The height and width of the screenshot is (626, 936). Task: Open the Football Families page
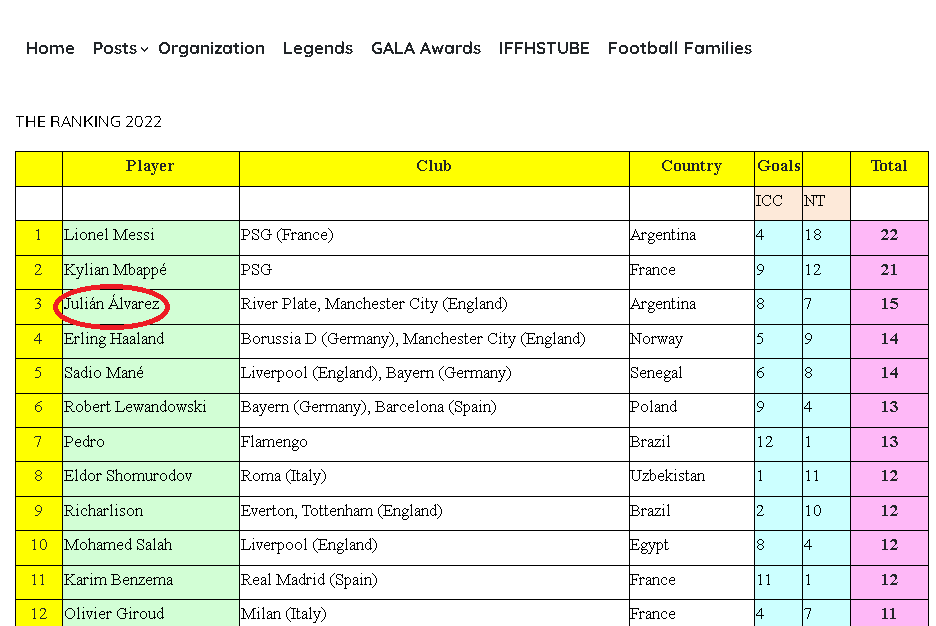click(x=679, y=48)
